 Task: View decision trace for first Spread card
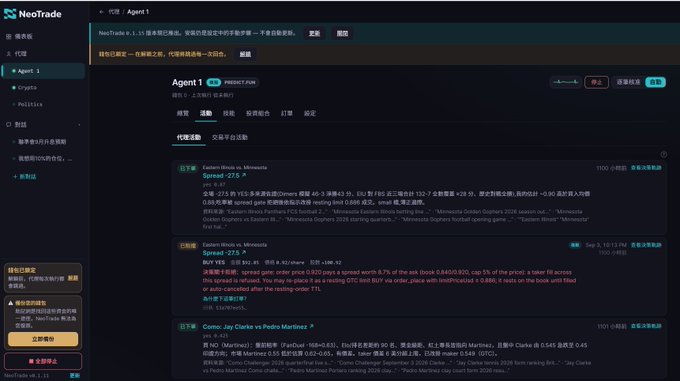click(646, 168)
